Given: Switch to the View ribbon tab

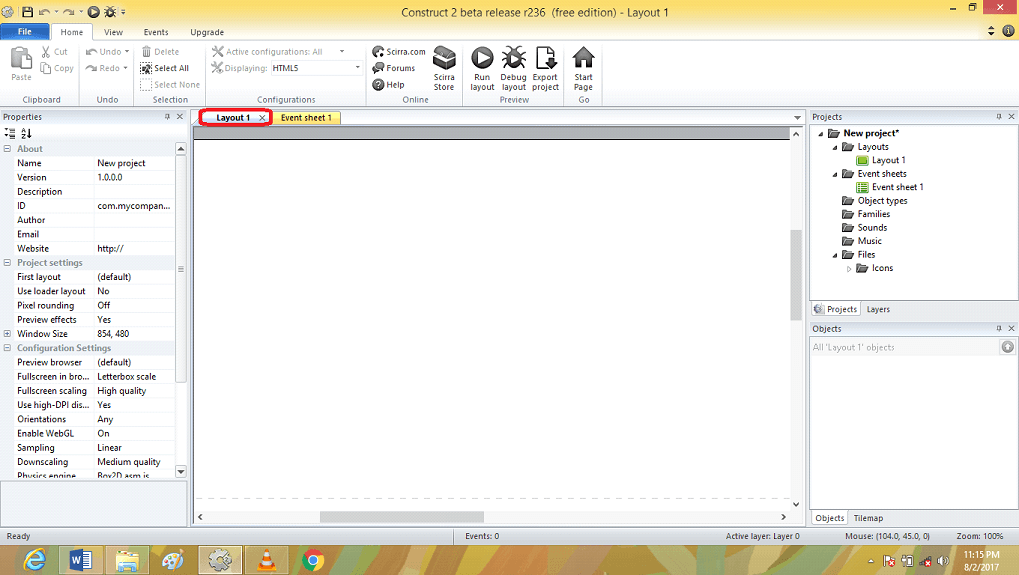Looking at the screenshot, I should [113, 32].
